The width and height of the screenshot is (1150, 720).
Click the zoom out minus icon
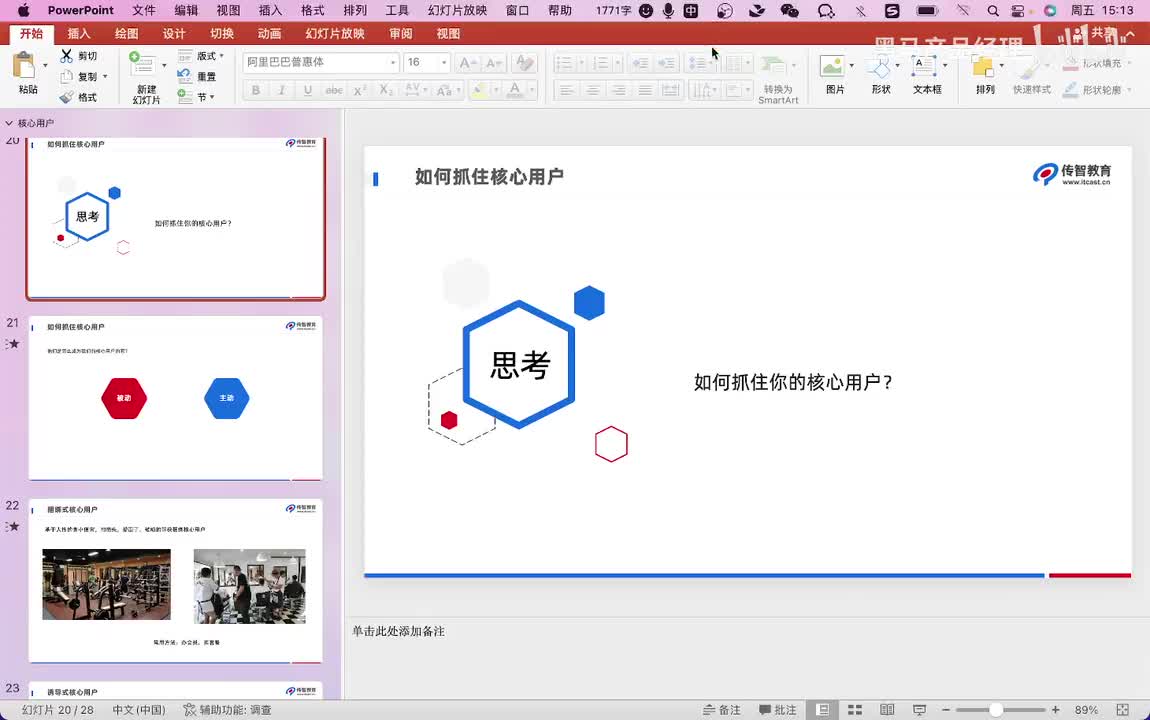coord(946,710)
